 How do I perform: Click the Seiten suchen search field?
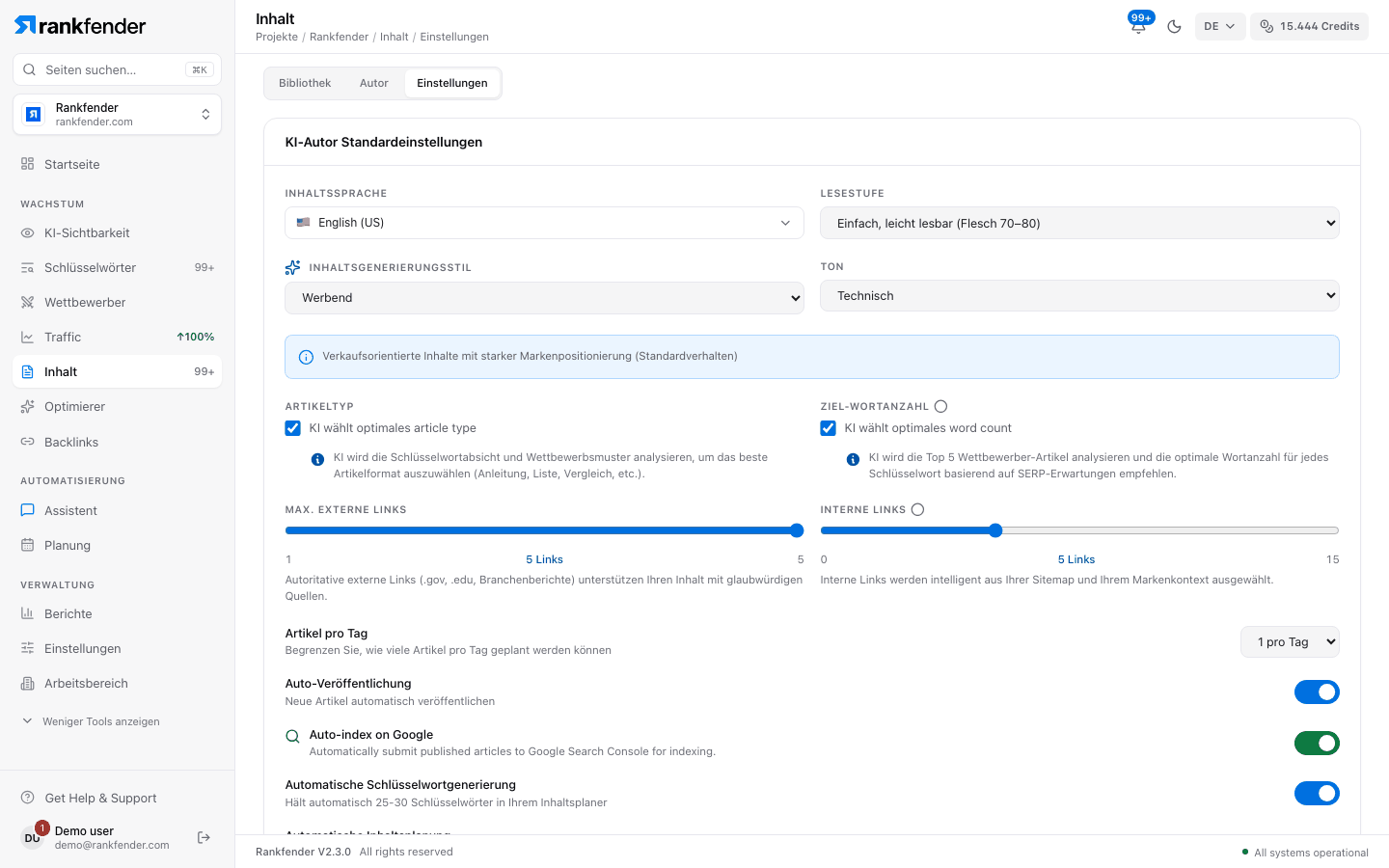coord(117,69)
